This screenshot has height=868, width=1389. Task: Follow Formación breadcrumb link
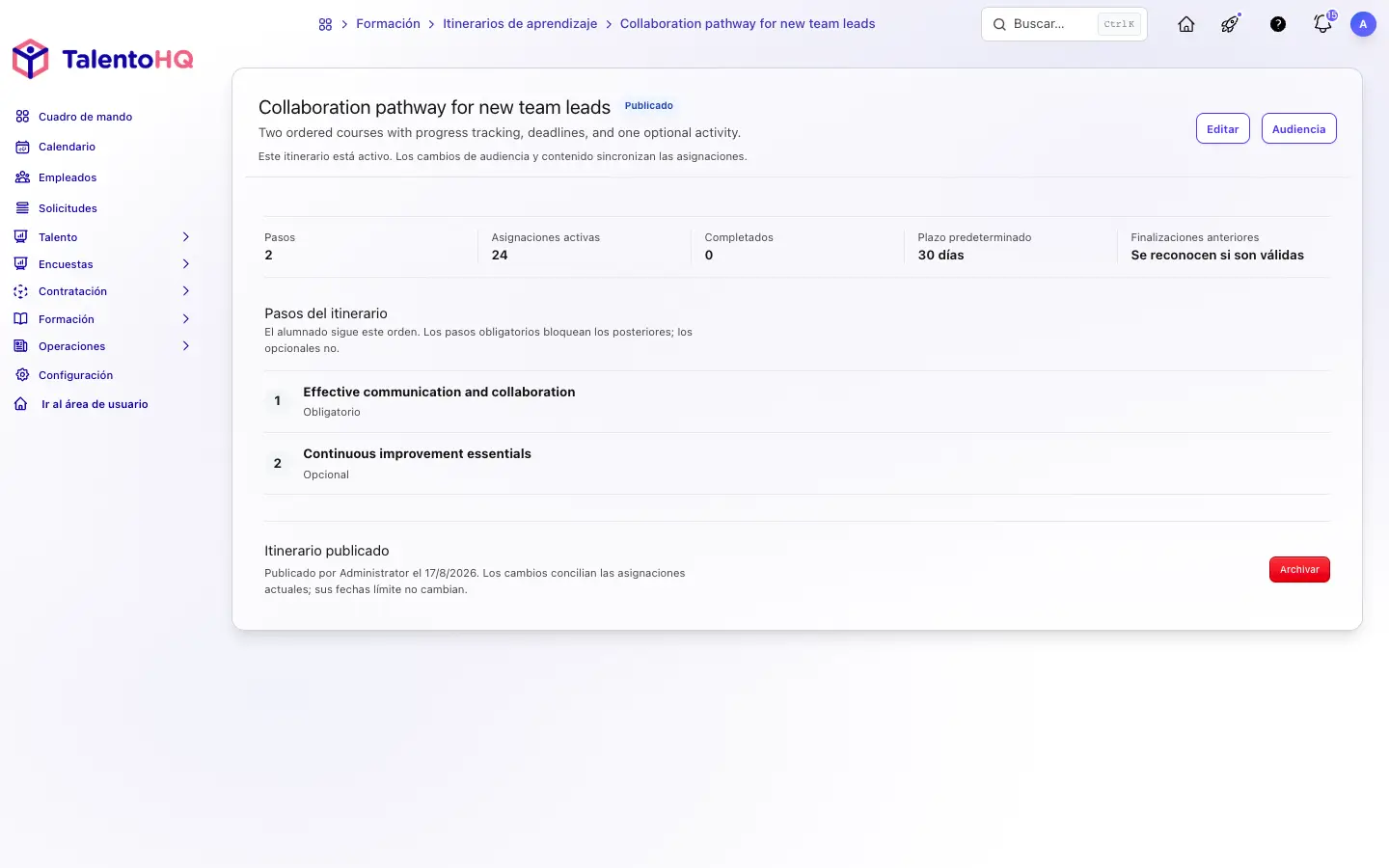pos(388,24)
